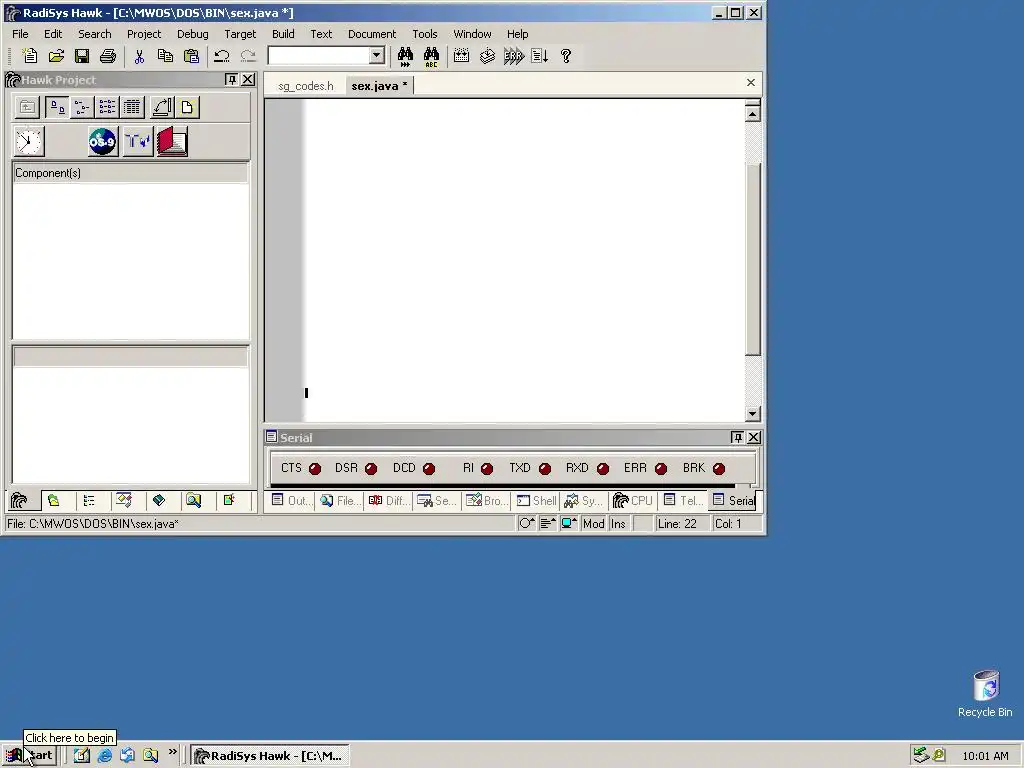Click the curved arrow properties icon in Hawk Project

click(162, 107)
